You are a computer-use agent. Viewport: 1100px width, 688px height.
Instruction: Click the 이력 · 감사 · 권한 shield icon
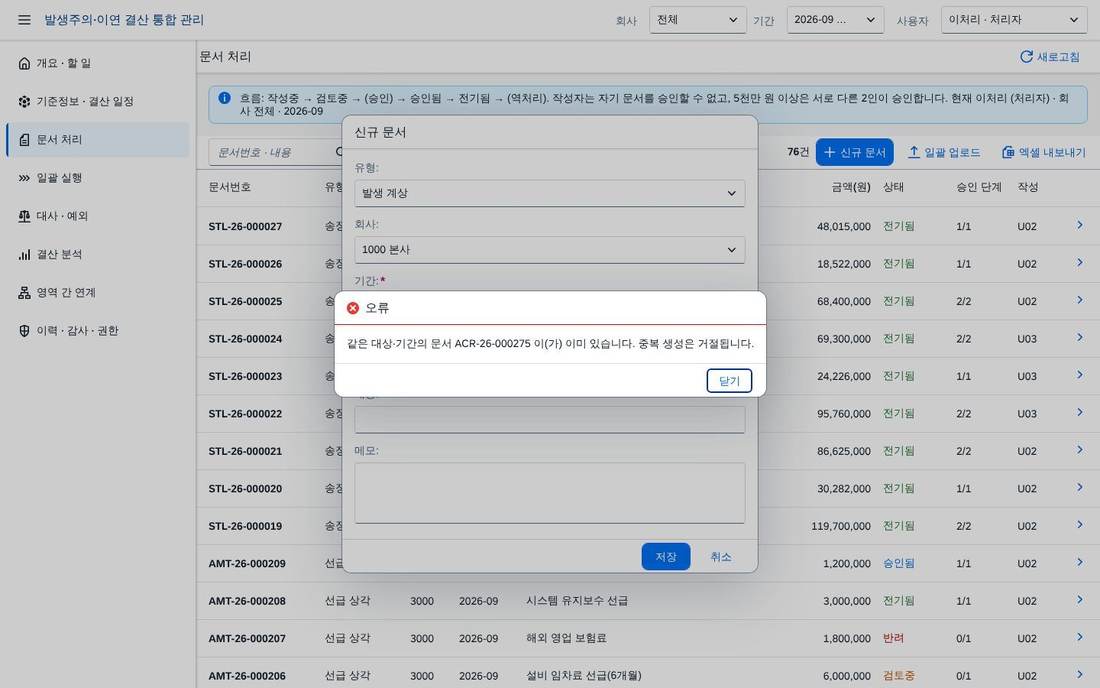tap(25, 331)
